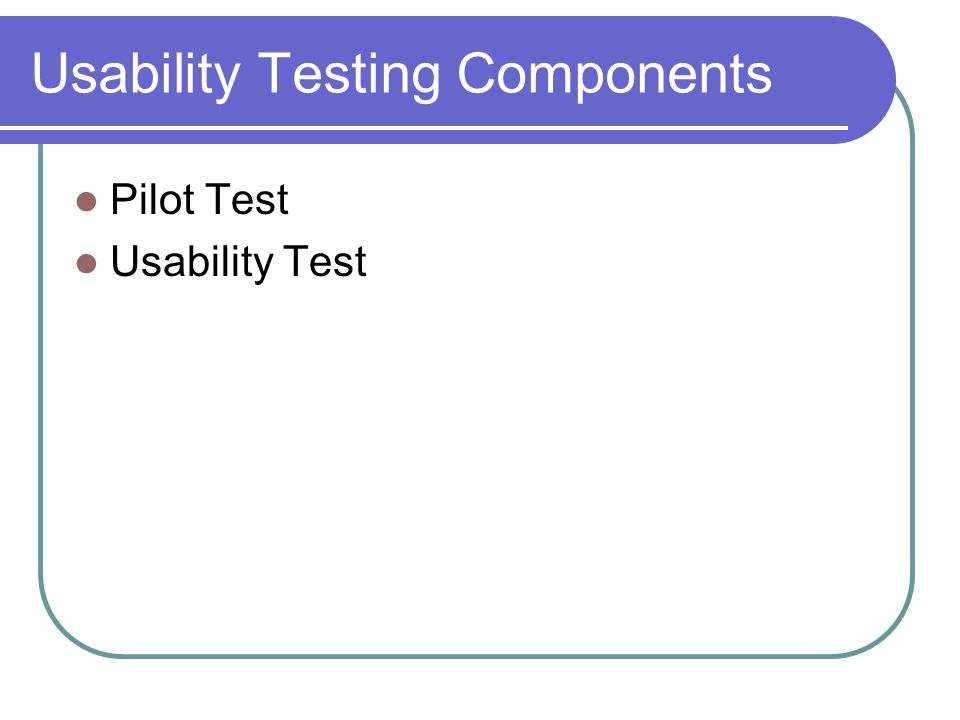Select the white underline below the title
The image size is (960, 720).
point(424,128)
